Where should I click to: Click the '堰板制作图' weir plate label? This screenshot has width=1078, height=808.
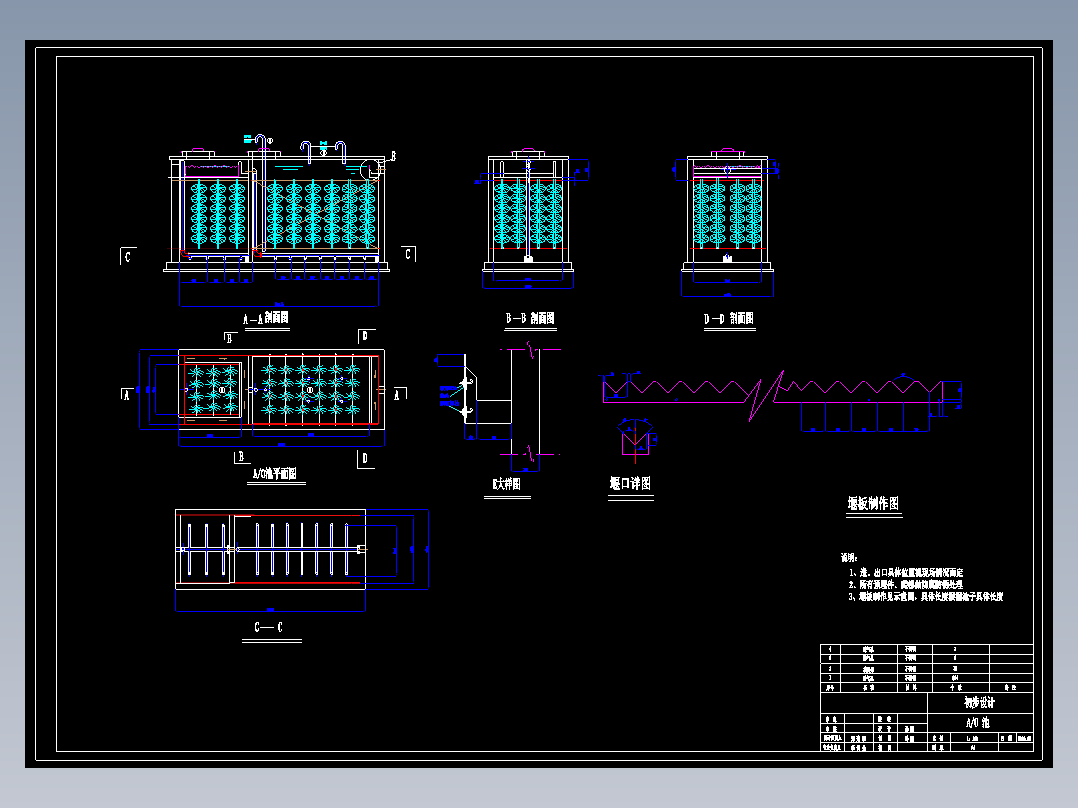point(873,503)
